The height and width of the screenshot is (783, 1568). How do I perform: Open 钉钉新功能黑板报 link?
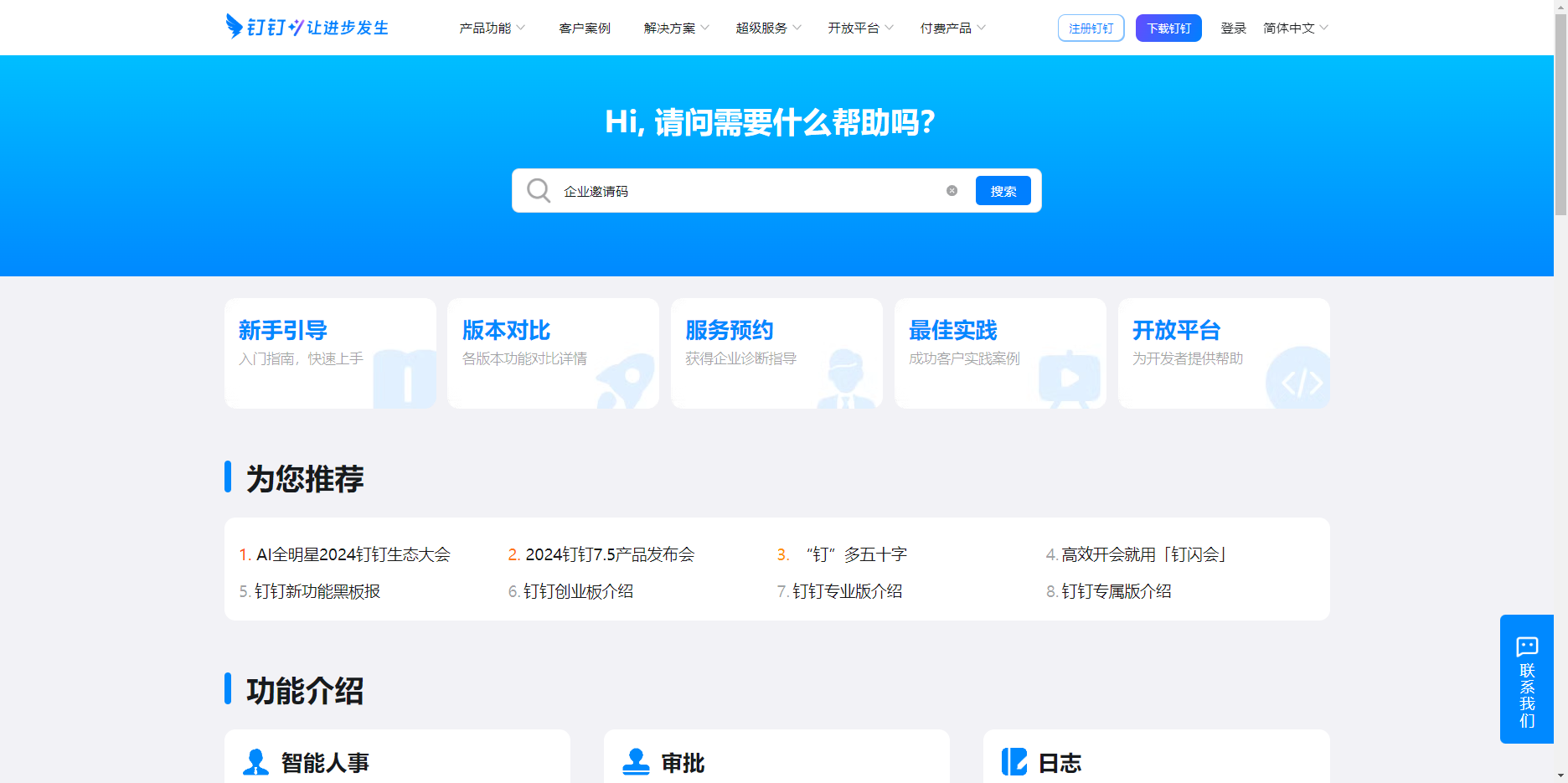click(x=317, y=591)
